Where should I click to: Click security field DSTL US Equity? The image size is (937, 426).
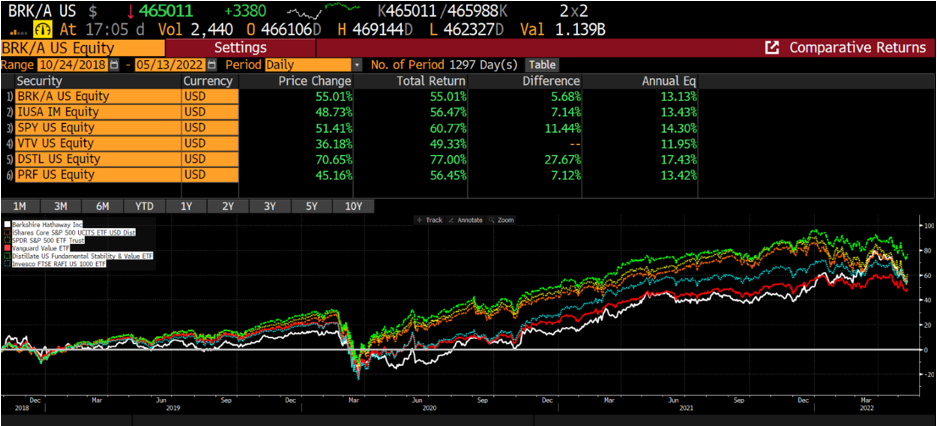[x=98, y=159]
